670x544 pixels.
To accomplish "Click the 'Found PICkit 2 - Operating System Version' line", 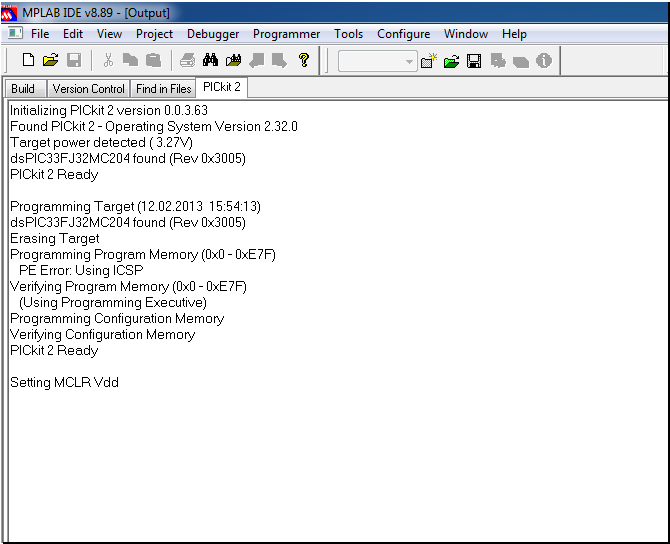I will [154, 126].
